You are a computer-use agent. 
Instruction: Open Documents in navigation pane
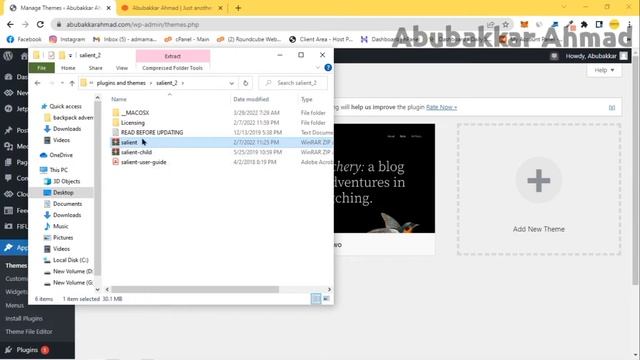(x=67, y=204)
